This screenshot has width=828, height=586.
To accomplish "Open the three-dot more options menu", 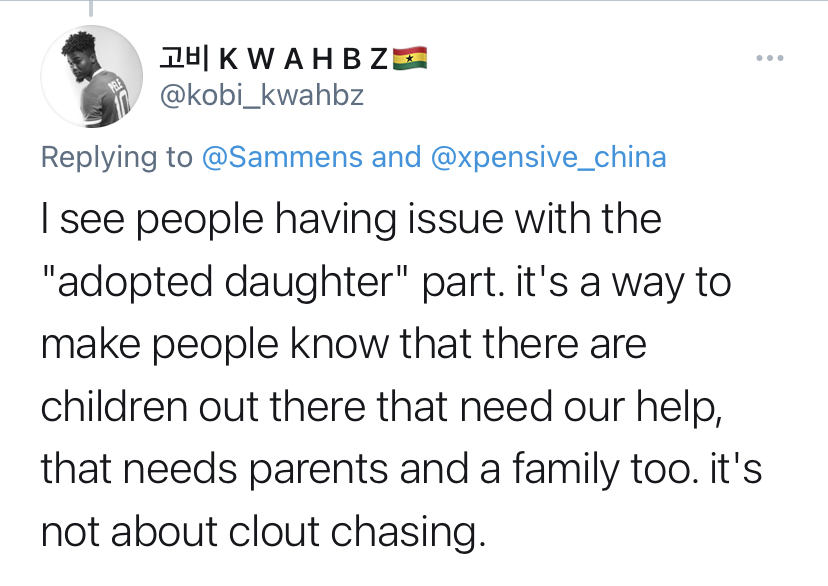I will click(770, 58).
